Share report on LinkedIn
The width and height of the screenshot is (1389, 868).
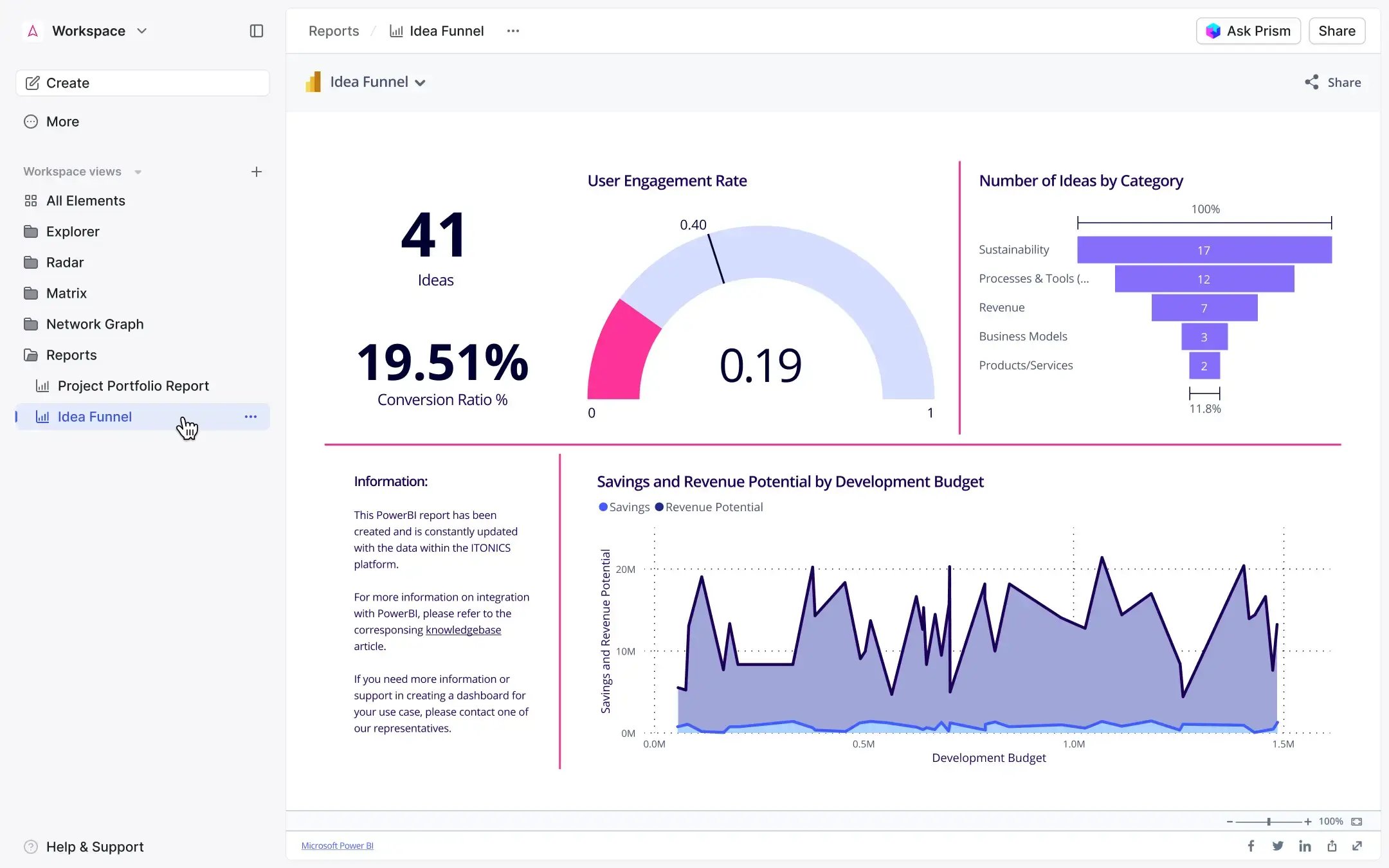click(1305, 846)
